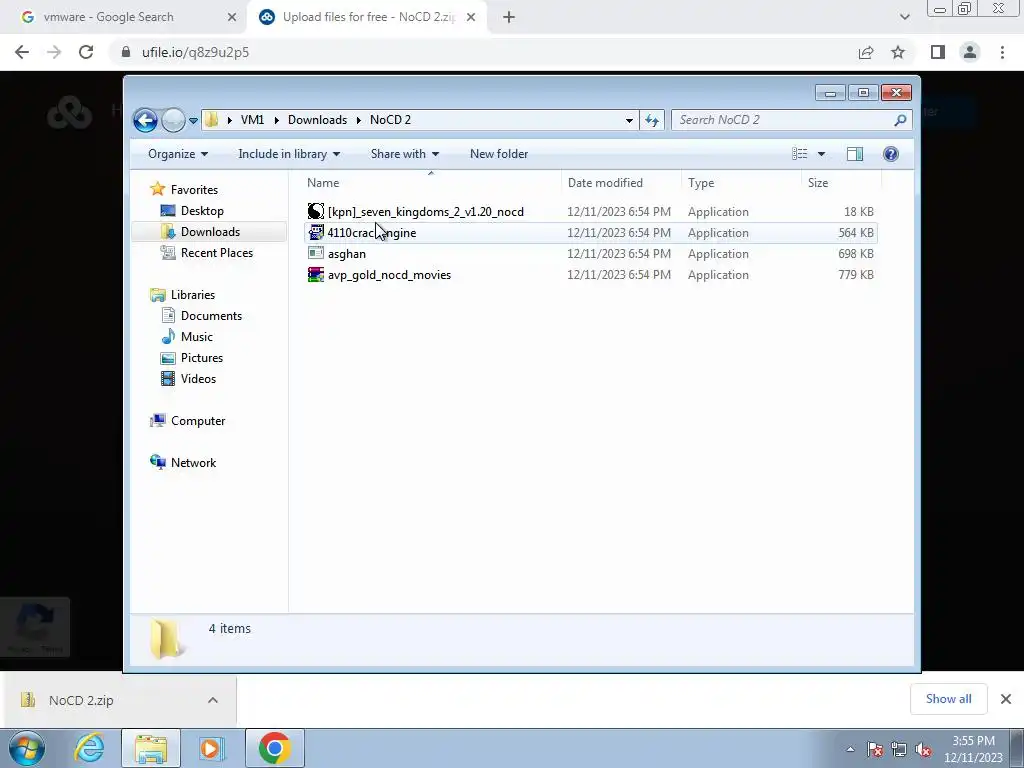The height and width of the screenshot is (768, 1024).
Task: Open the Include in library menu
Action: [x=289, y=154]
